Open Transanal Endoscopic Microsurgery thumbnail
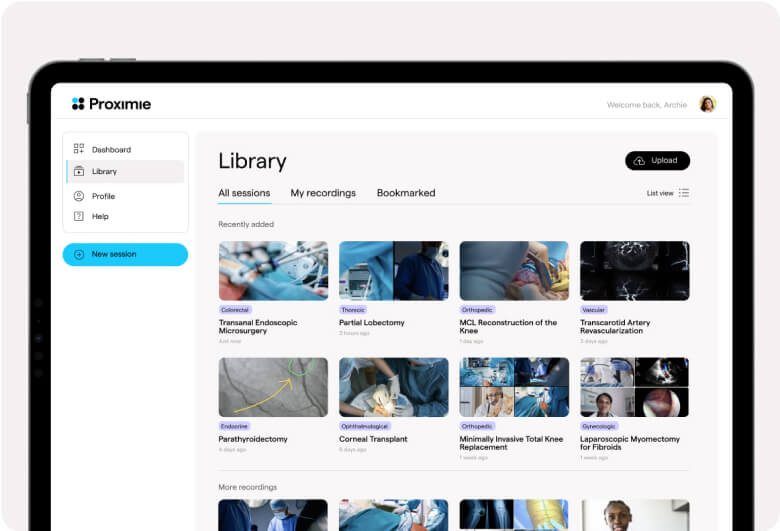 pyautogui.click(x=273, y=271)
